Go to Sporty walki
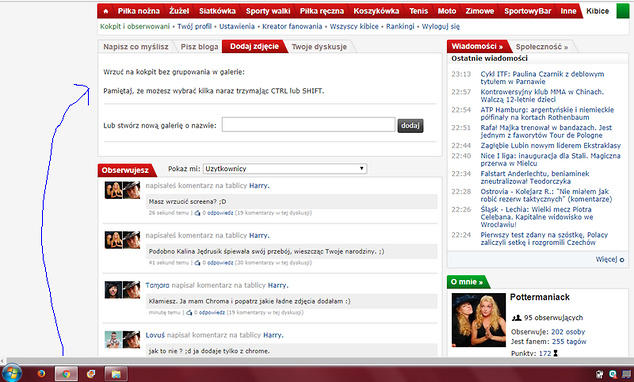634x382 pixels. (268, 11)
